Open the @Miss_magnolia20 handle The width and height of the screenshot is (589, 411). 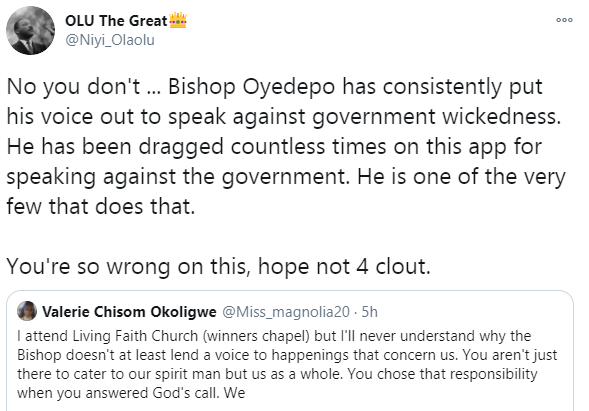286,312
